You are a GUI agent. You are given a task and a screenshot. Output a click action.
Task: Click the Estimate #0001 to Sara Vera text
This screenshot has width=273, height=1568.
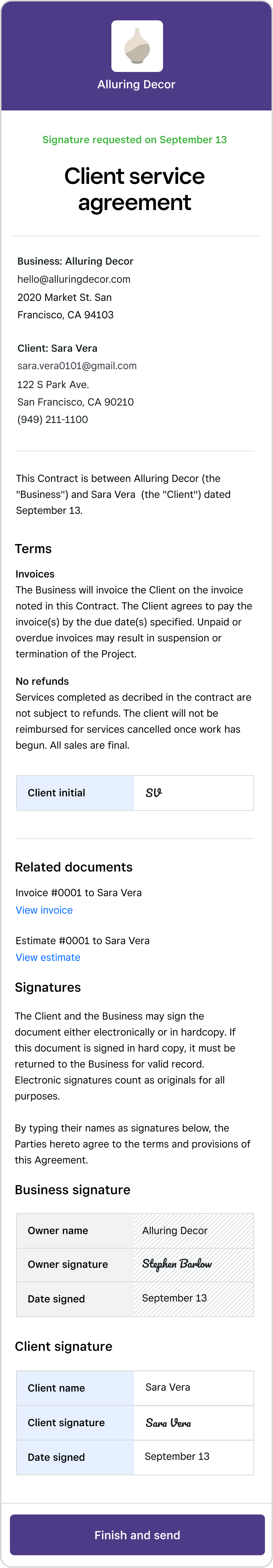pos(82,940)
